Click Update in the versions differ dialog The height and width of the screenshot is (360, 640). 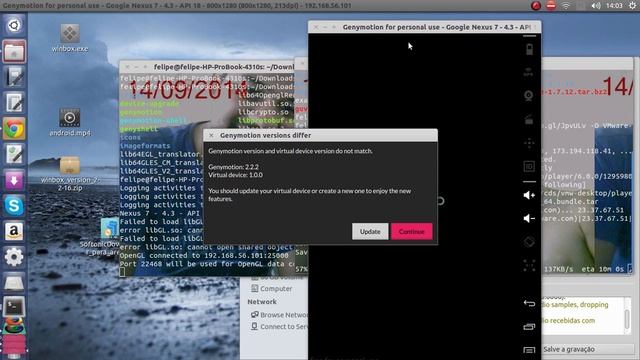[x=370, y=231]
